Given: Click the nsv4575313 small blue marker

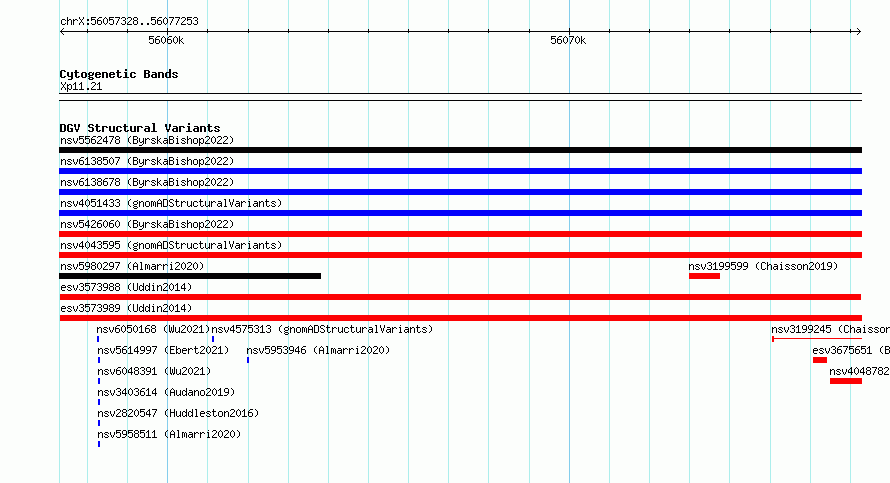Looking at the screenshot, I should coord(213,339).
